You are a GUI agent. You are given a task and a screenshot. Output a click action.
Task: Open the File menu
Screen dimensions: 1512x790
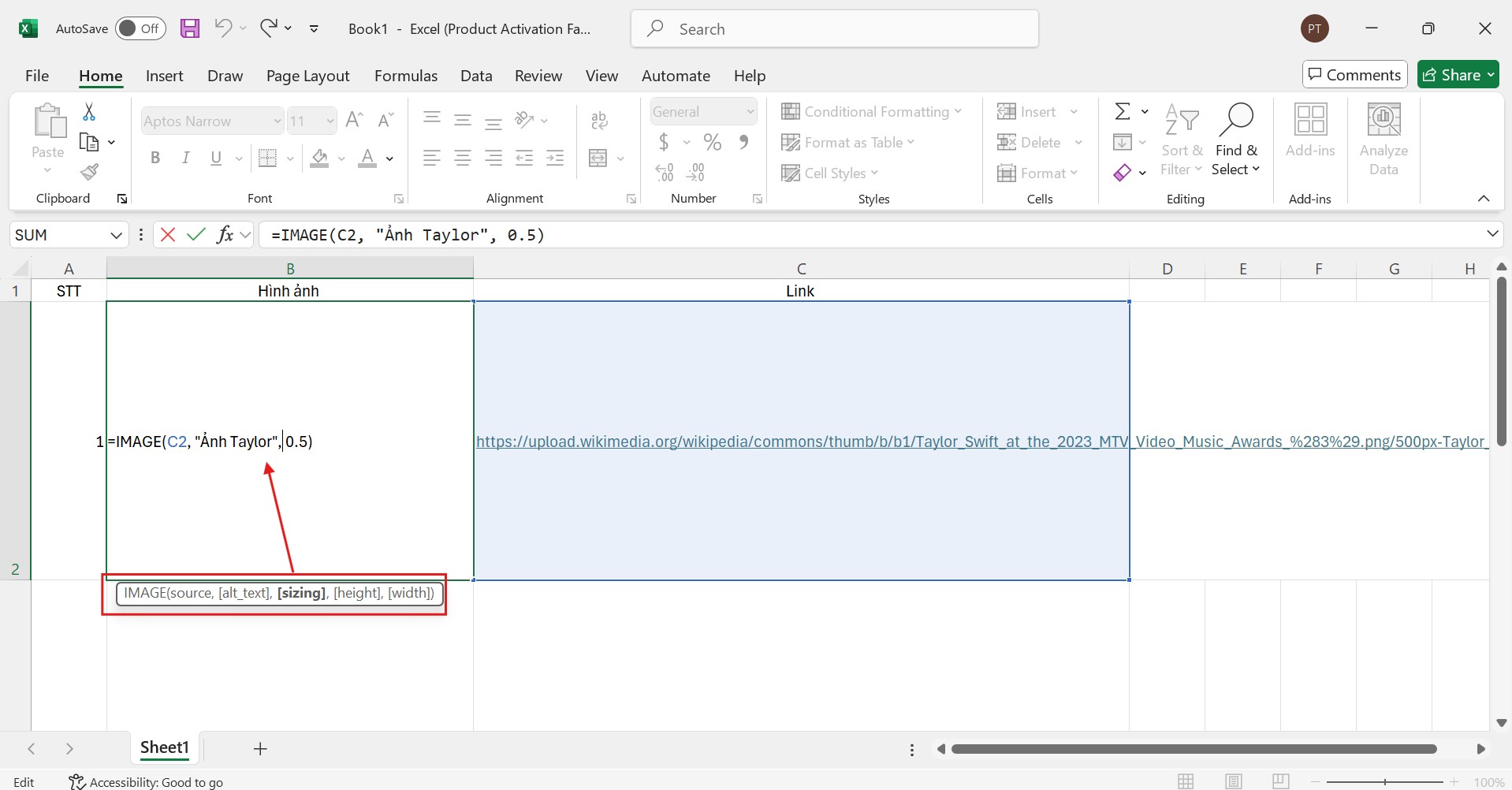coord(37,76)
